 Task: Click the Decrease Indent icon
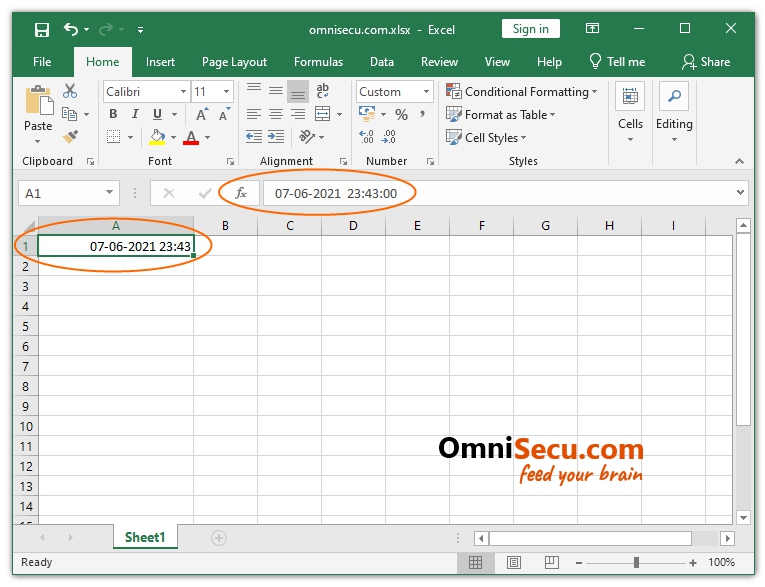[254, 137]
